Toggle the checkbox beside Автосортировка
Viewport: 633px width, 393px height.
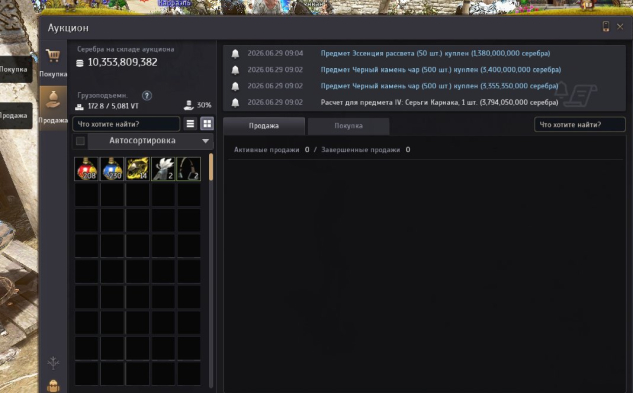[x=80, y=141]
